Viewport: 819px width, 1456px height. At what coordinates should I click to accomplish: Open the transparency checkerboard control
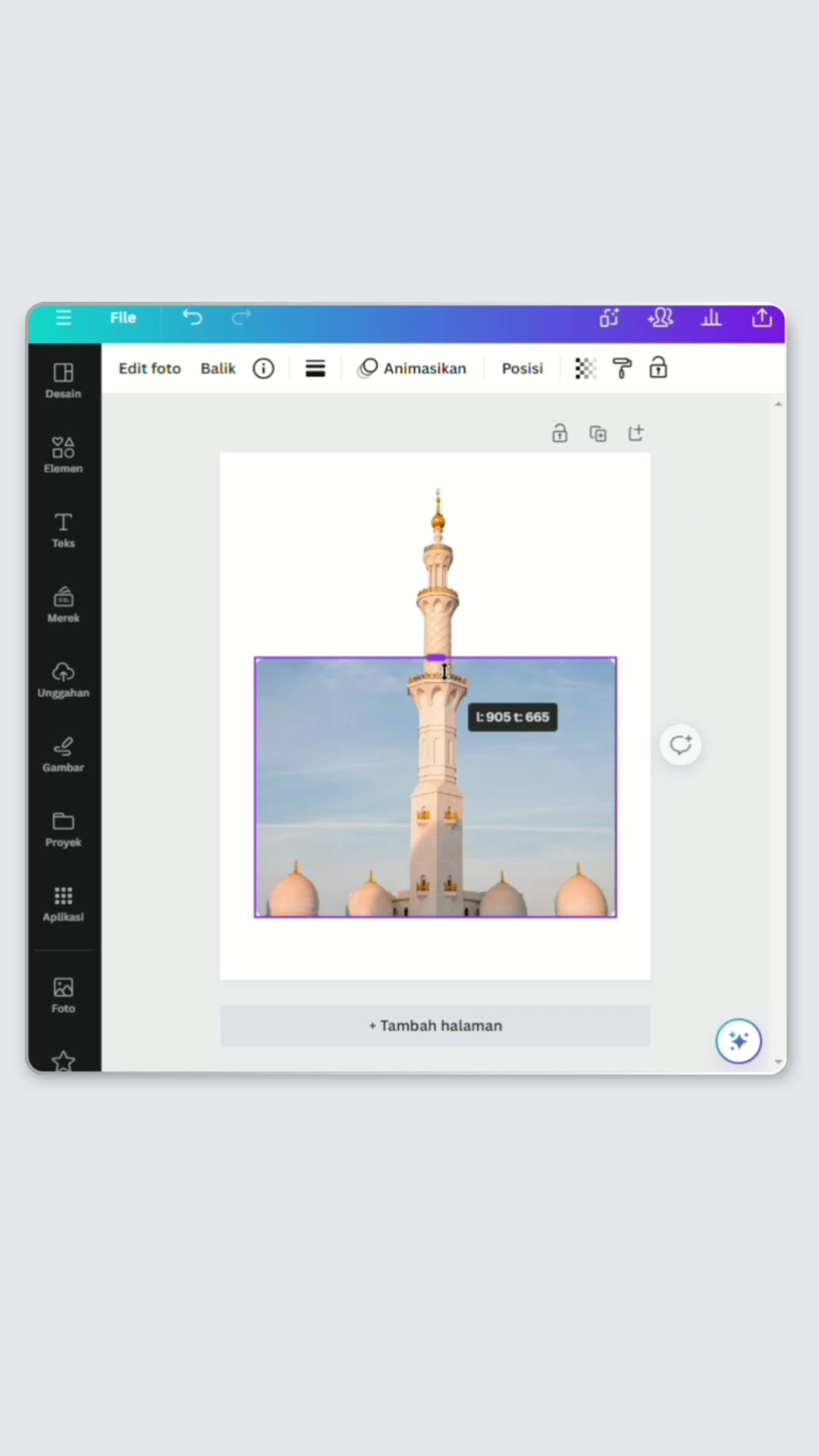click(585, 369)
